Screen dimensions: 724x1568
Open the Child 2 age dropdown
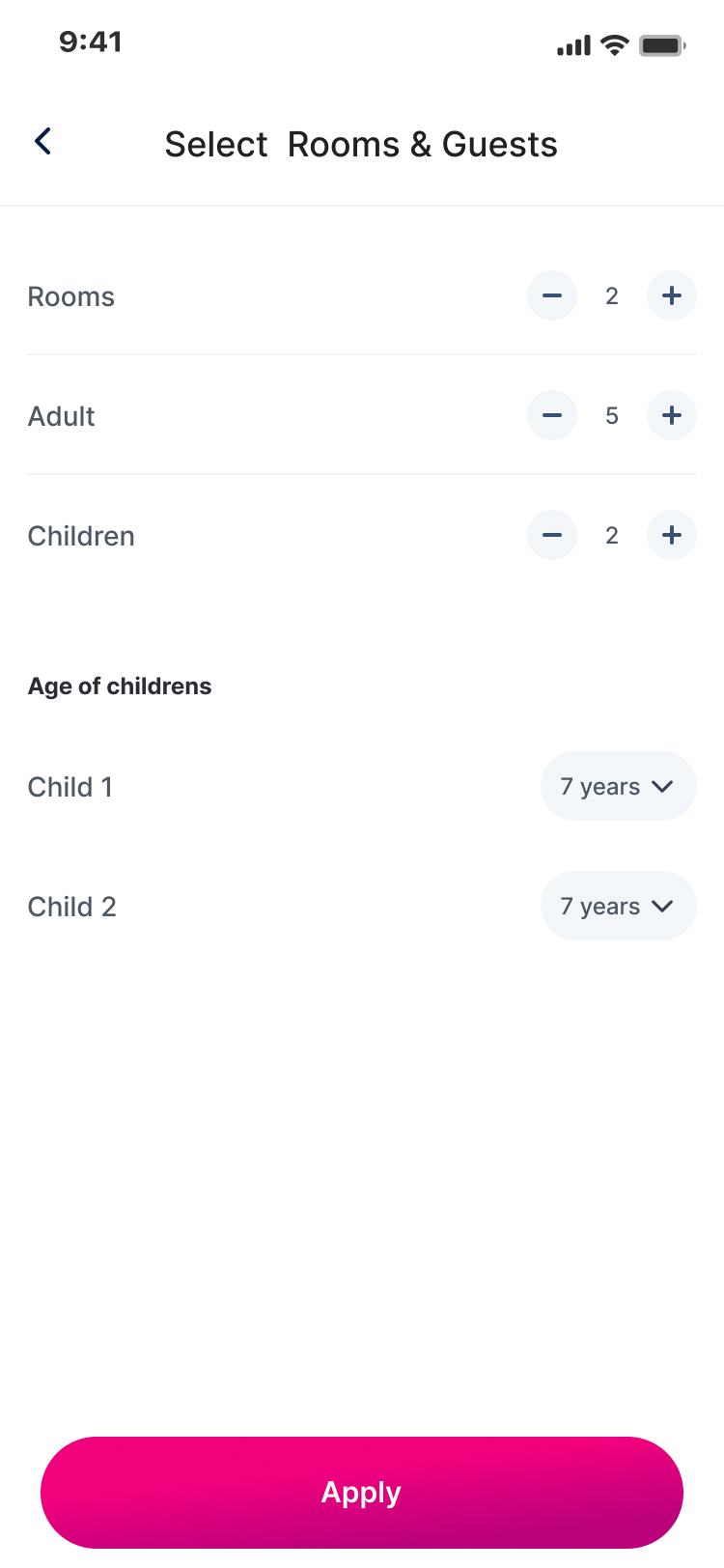[x=618, y=907]
